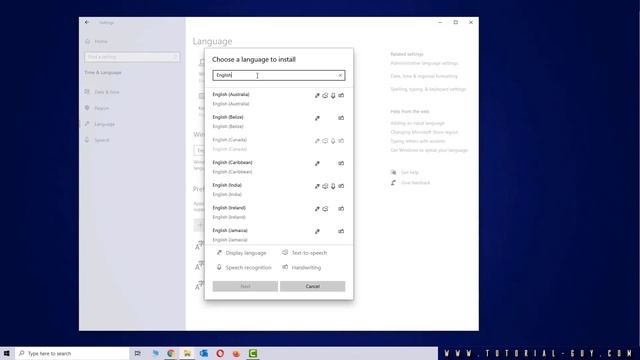The image size is (640, 360).
Task: Open the green Camtasia taskbar app
Action: click(253, 353)
